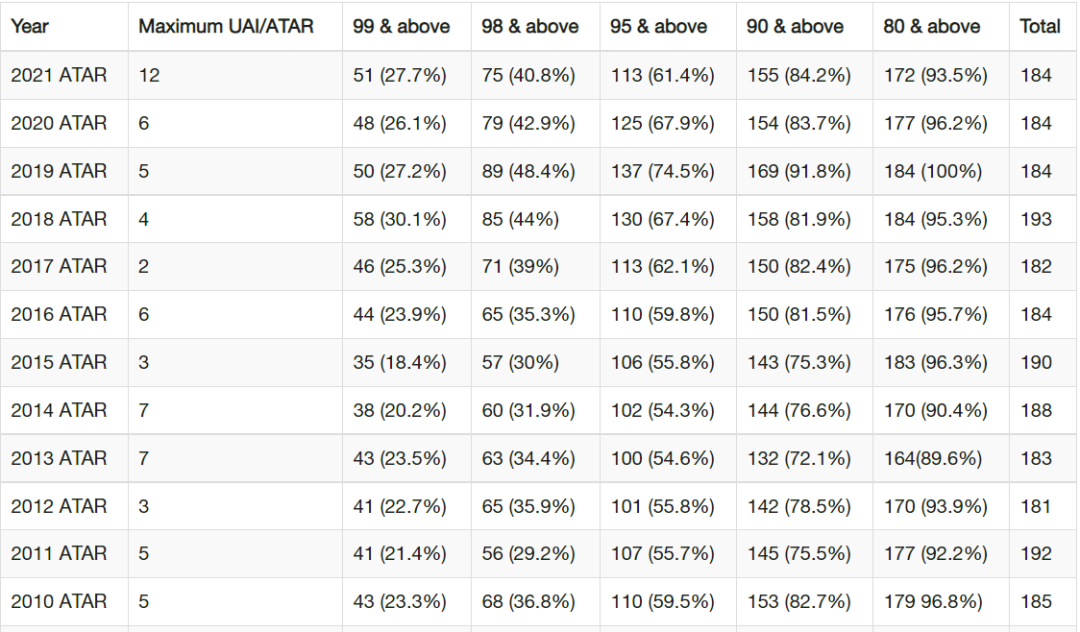This screenshot has height=632, width=1080.
Task: Select the 95 & above header
Action: tap(658, 26)
